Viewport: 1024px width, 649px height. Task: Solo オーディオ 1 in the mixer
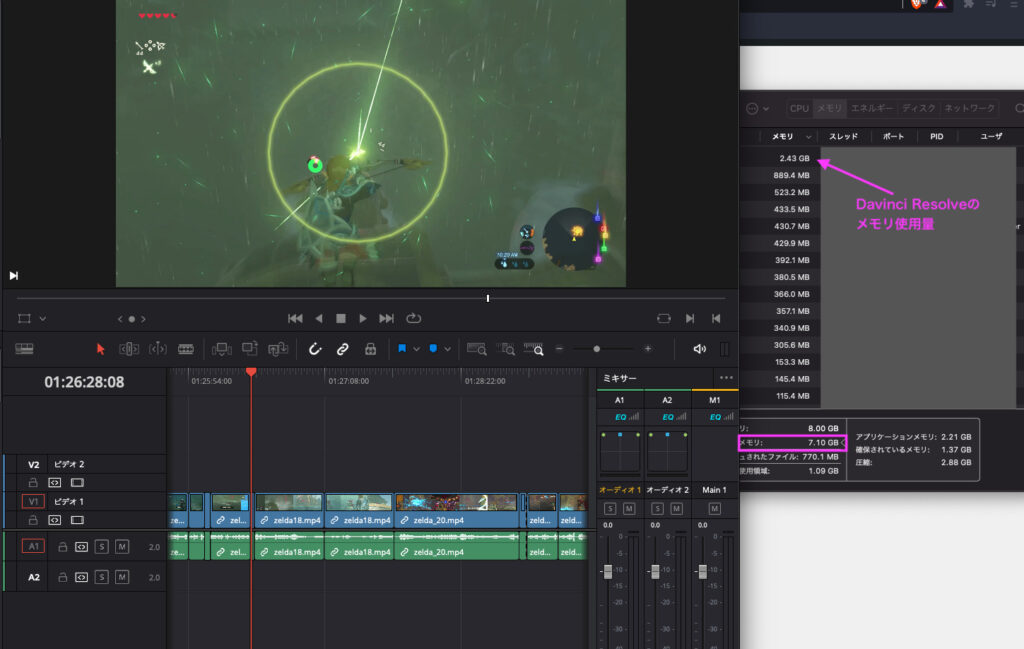click(610, 509)
